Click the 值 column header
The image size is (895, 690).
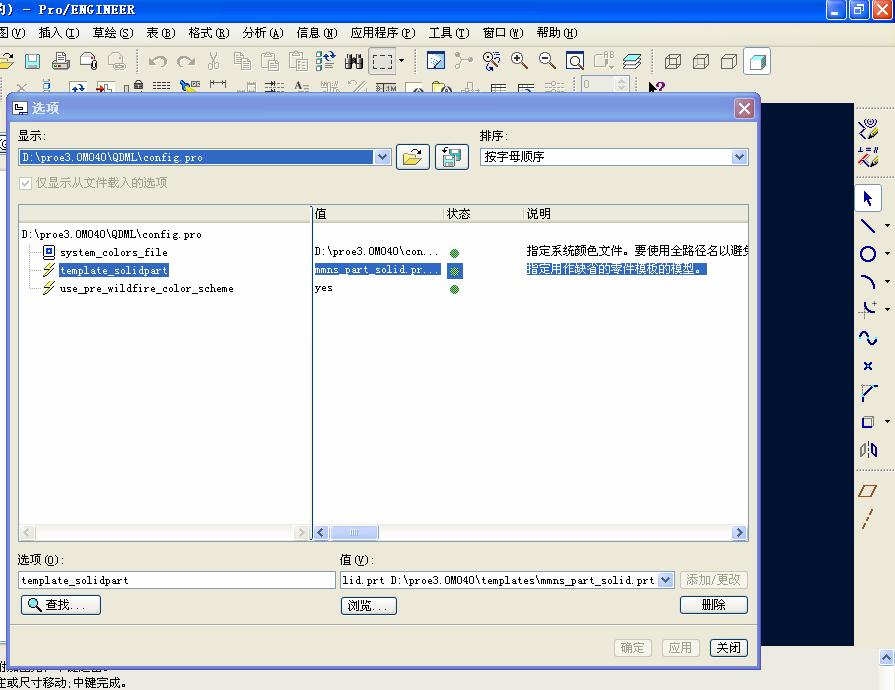click(378, 214)
